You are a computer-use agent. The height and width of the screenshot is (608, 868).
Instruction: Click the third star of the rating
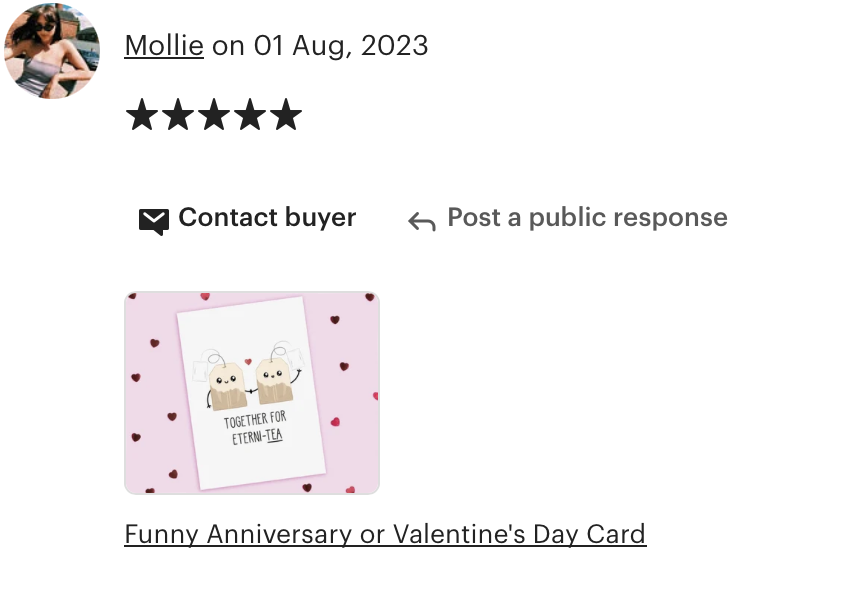coord(214,115)
